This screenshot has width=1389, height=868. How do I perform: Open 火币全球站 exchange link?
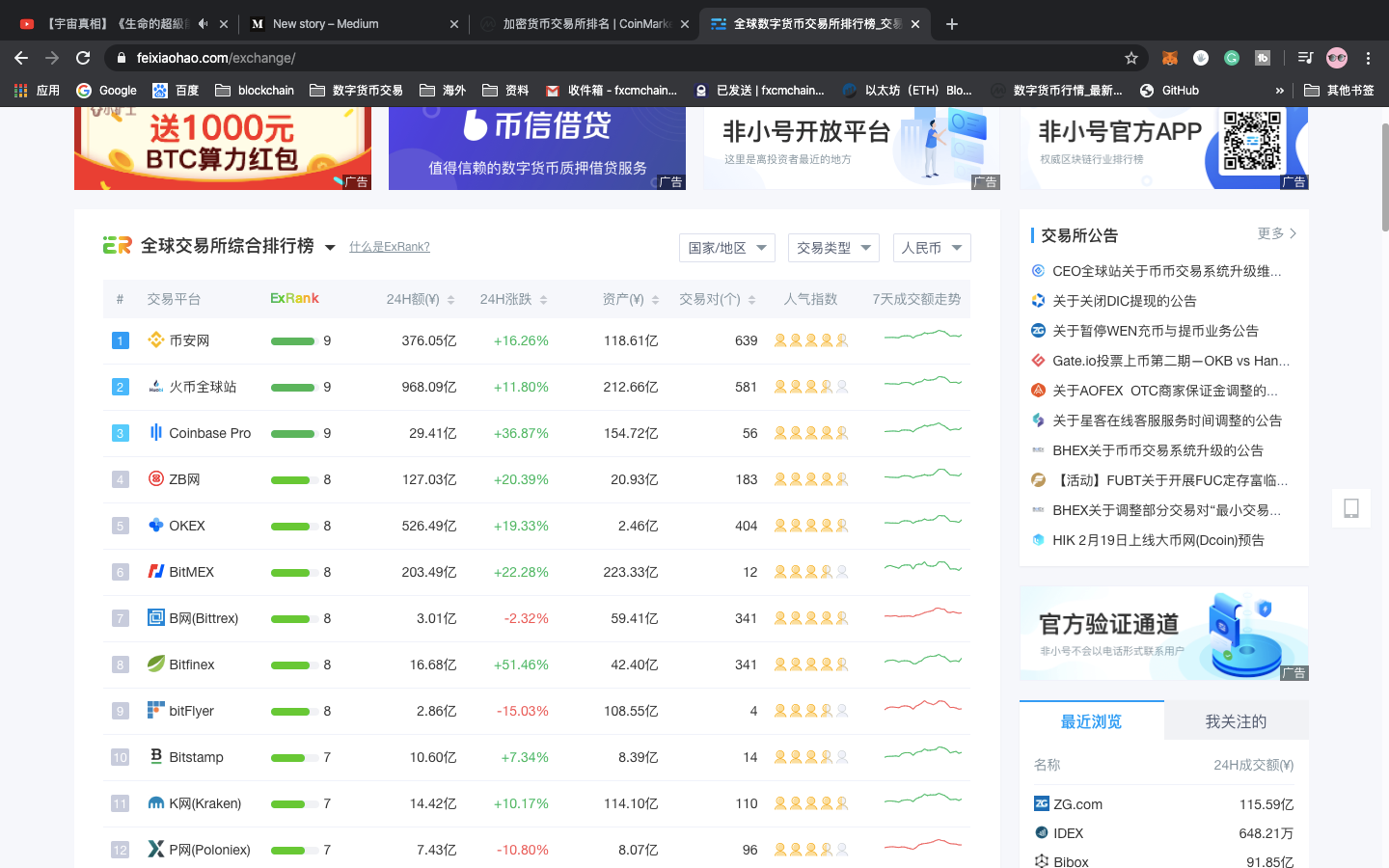(203, 387)
